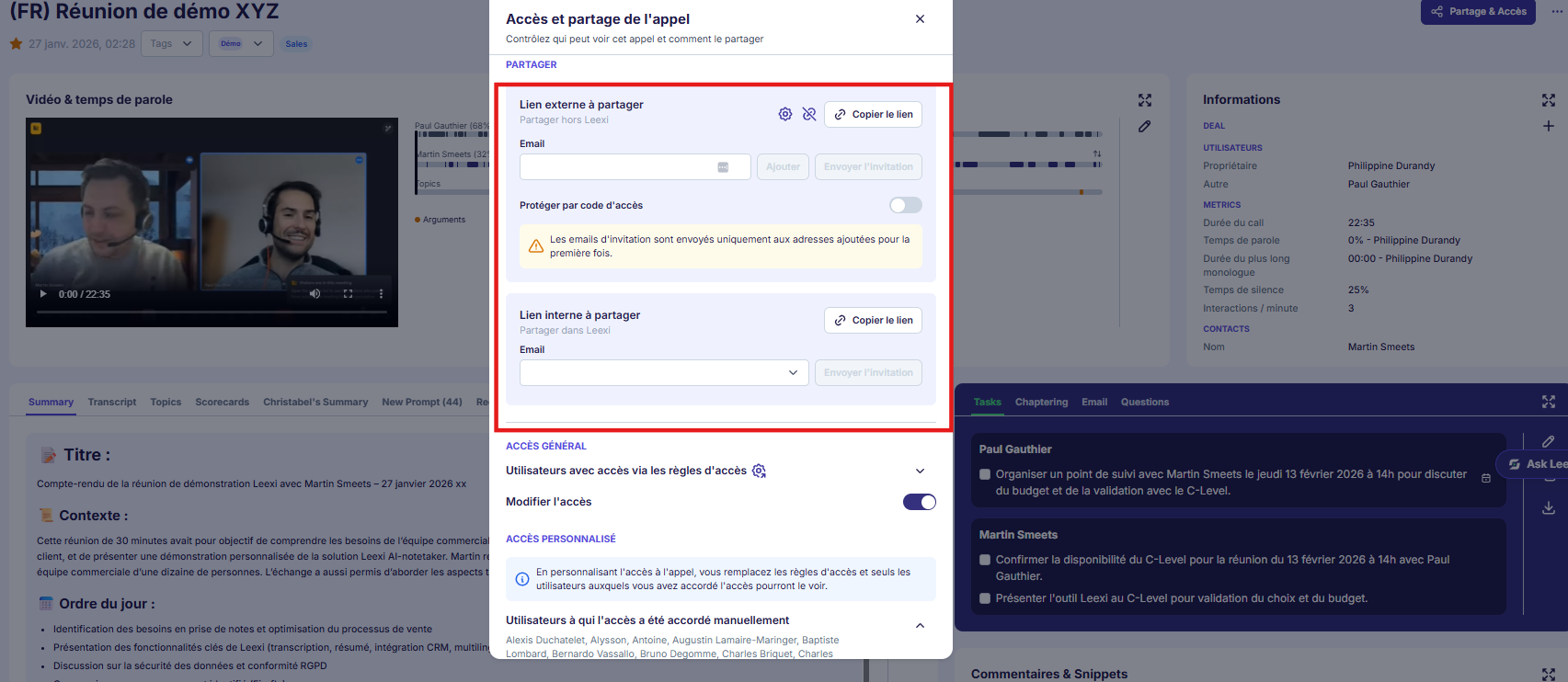The width and height of the screenshot is (1568, 682).
Task: Check the Organiser un point de suivi task
Action: tap(985, 474)
